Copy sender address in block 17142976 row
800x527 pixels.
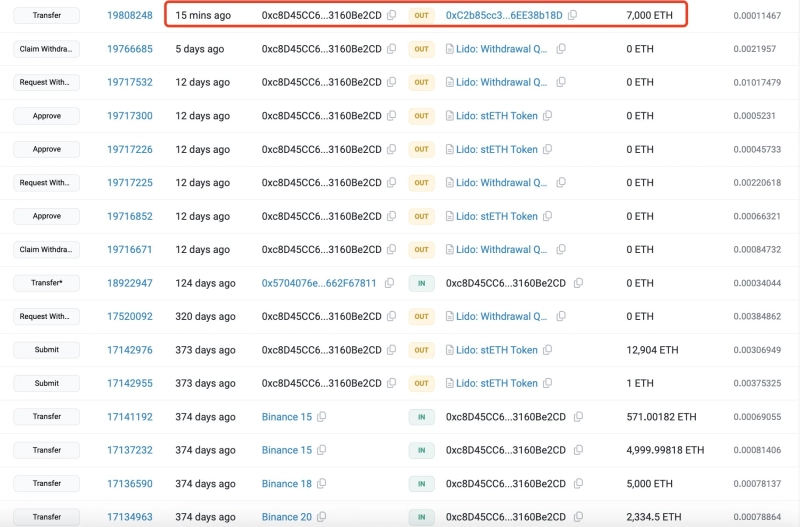[391, 350]
